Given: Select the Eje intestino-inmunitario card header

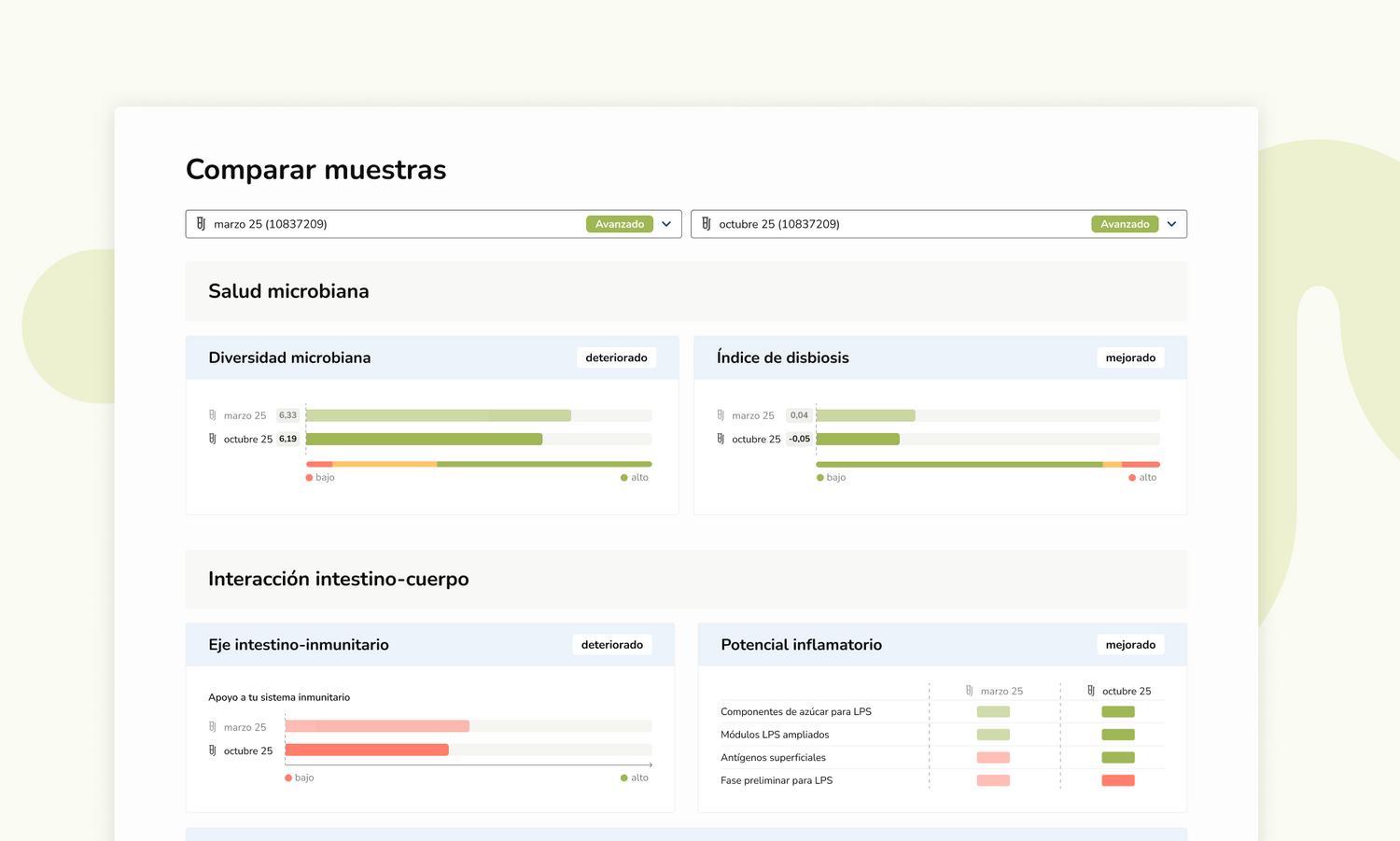Looking at the screenshot, I should point(299,645).
